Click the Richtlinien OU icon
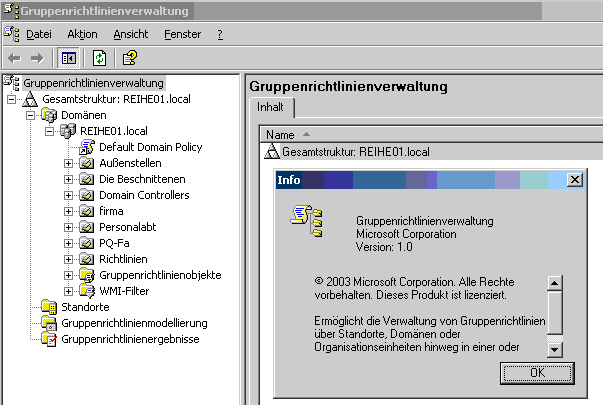The height and width of the screenshot is (405, 603). click(x=87, y=259)
